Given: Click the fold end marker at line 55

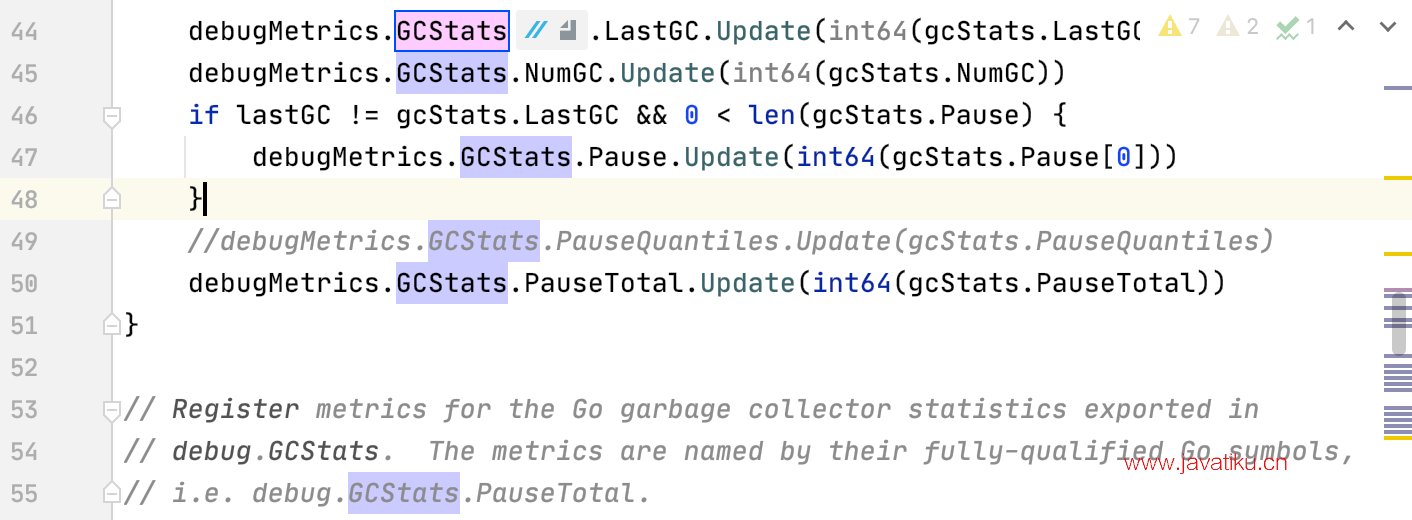Looking at the screenshot, I should tap(112, 493).
